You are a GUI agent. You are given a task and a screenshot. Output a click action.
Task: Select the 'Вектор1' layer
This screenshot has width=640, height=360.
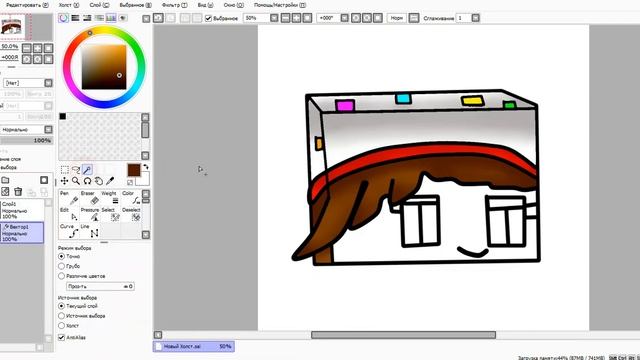(22, 233)
